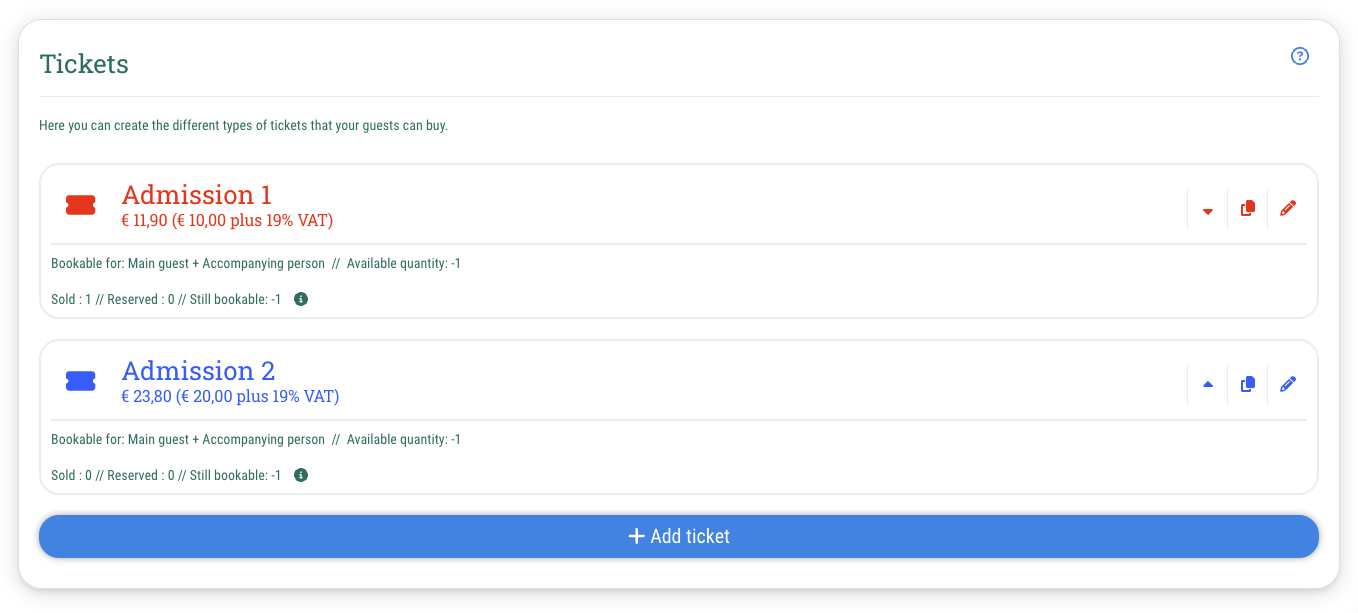
Task: Click Admission 1 Sold : 1 status line
Action: [x=166, y=299]
